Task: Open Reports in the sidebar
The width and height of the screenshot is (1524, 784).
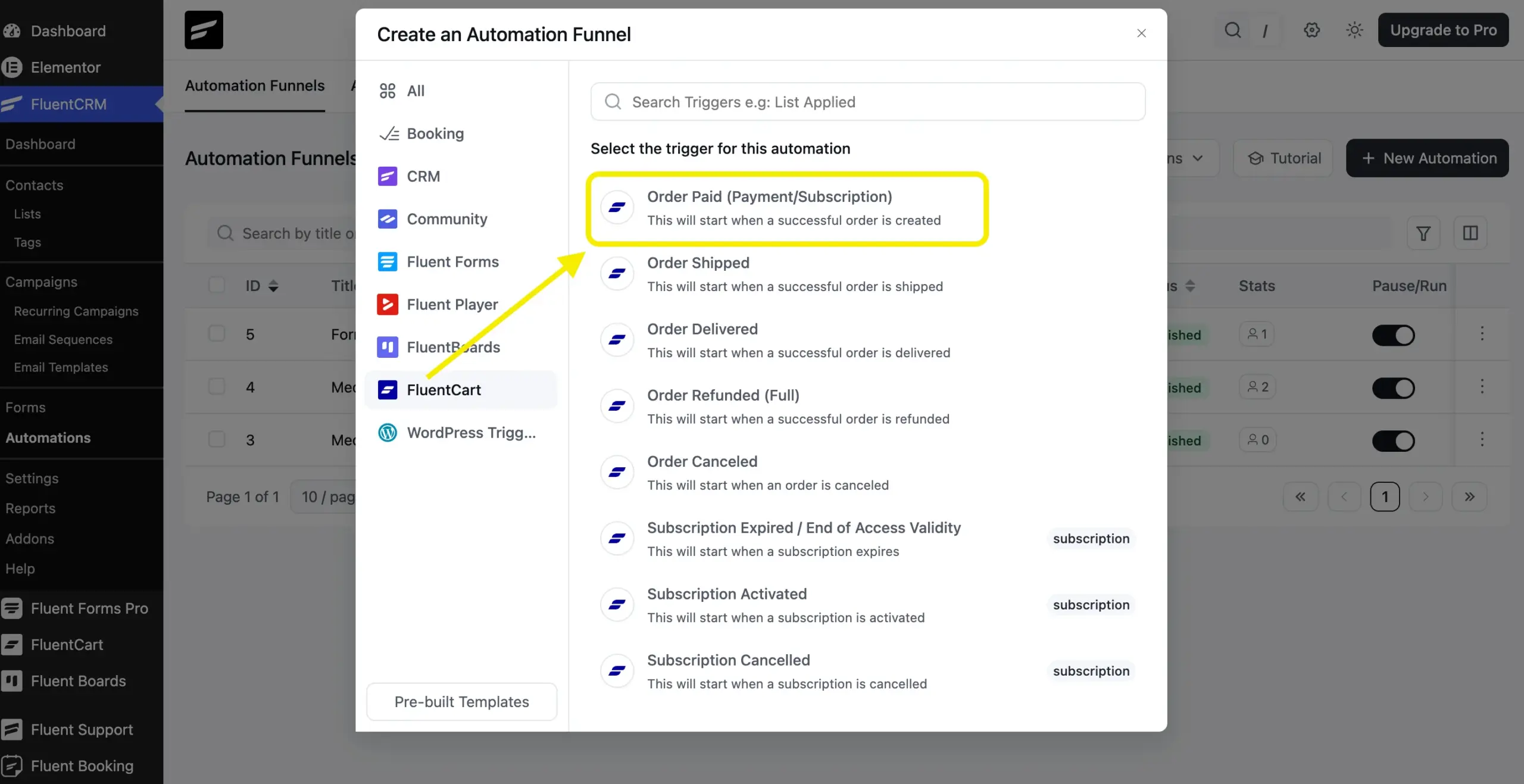Action: pyautogui.click(x=30, y=508)
